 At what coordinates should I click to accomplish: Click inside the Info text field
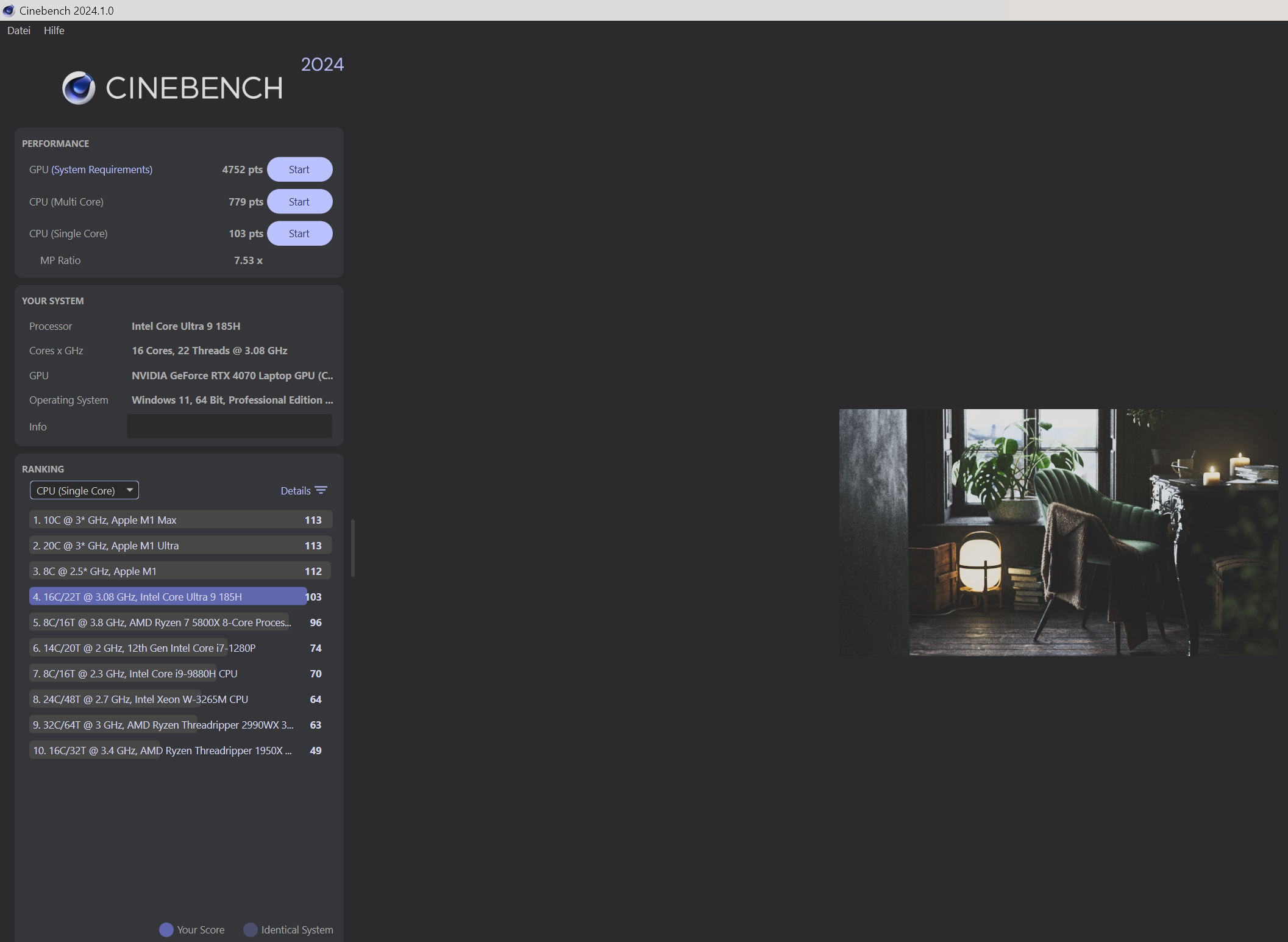229,426
